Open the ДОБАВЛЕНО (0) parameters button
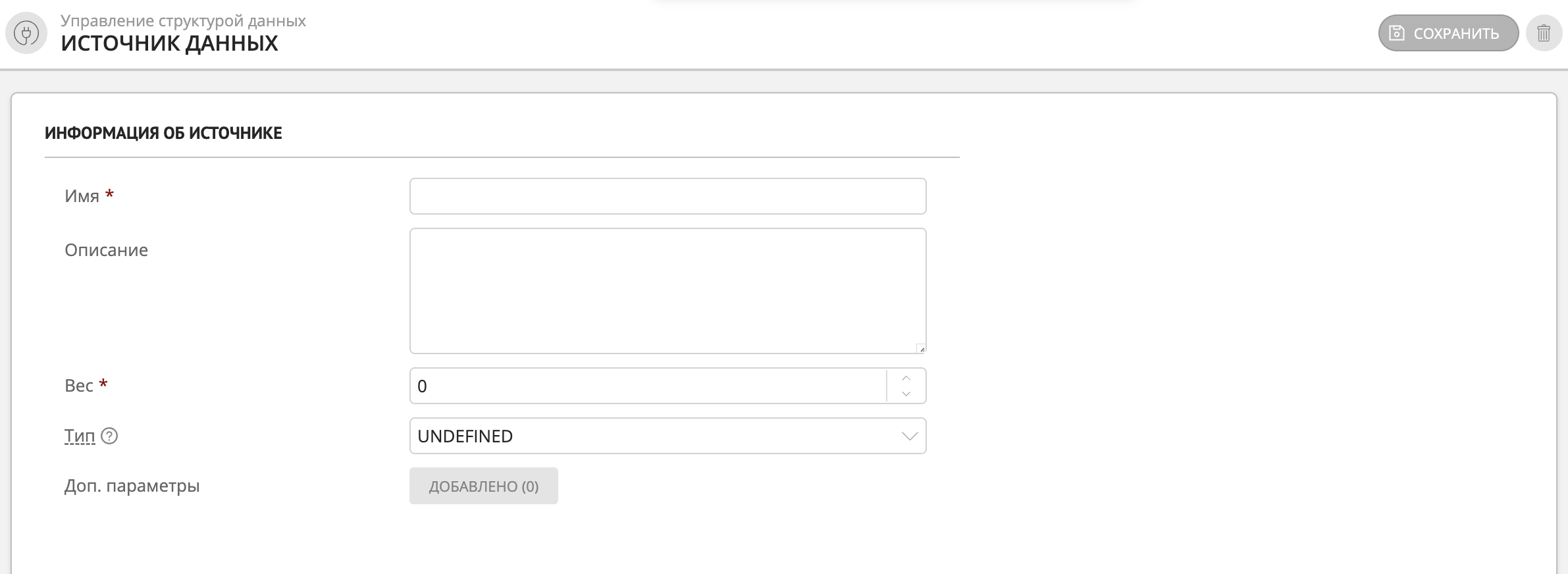Viewport: 1568px width, 574px height. point(483,486)
